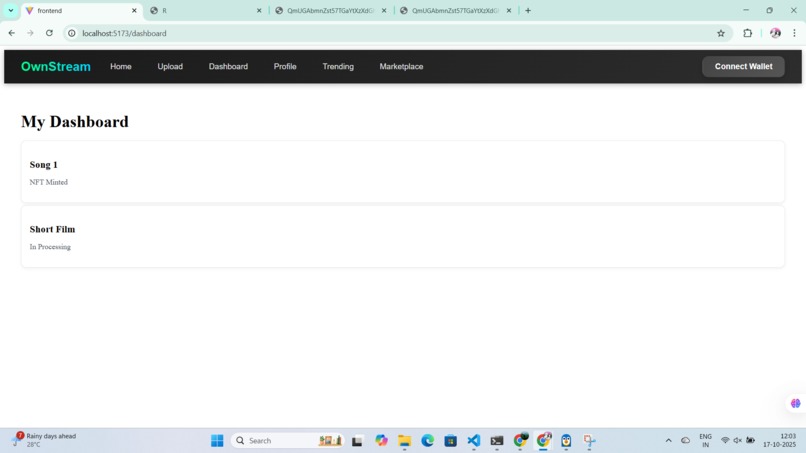The height and width of the screenshot is (453, 806).
Task: Click the In Processing status text
Action: pos(50,247)
